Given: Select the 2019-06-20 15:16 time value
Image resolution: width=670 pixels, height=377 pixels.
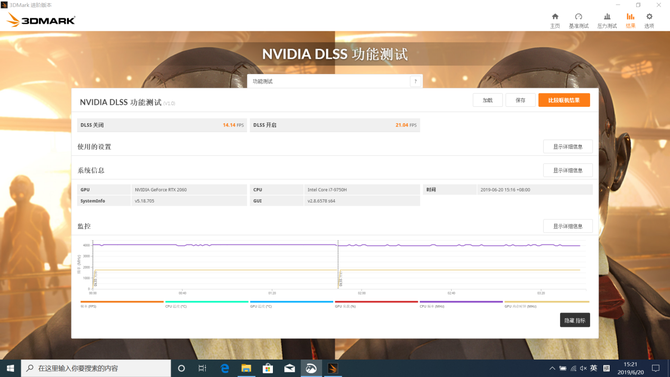Looking at the screenshot, I should click(x=505, y=189).
